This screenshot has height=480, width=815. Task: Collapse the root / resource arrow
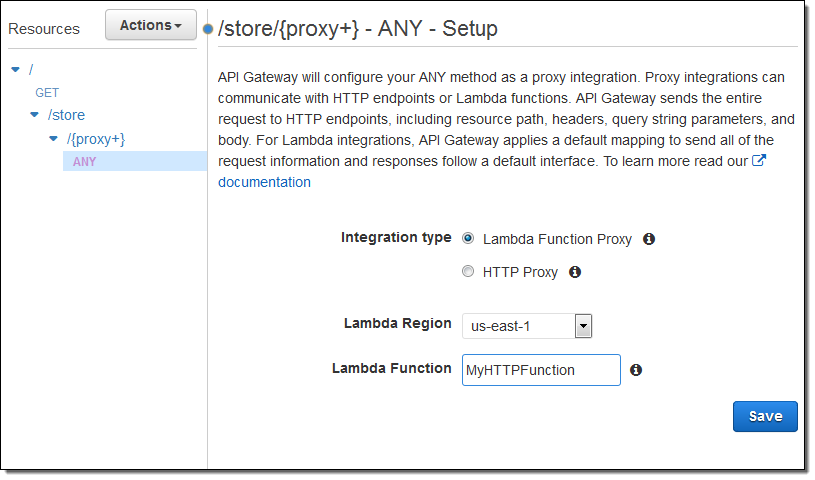pyautogui.click(x=15, y=69)
